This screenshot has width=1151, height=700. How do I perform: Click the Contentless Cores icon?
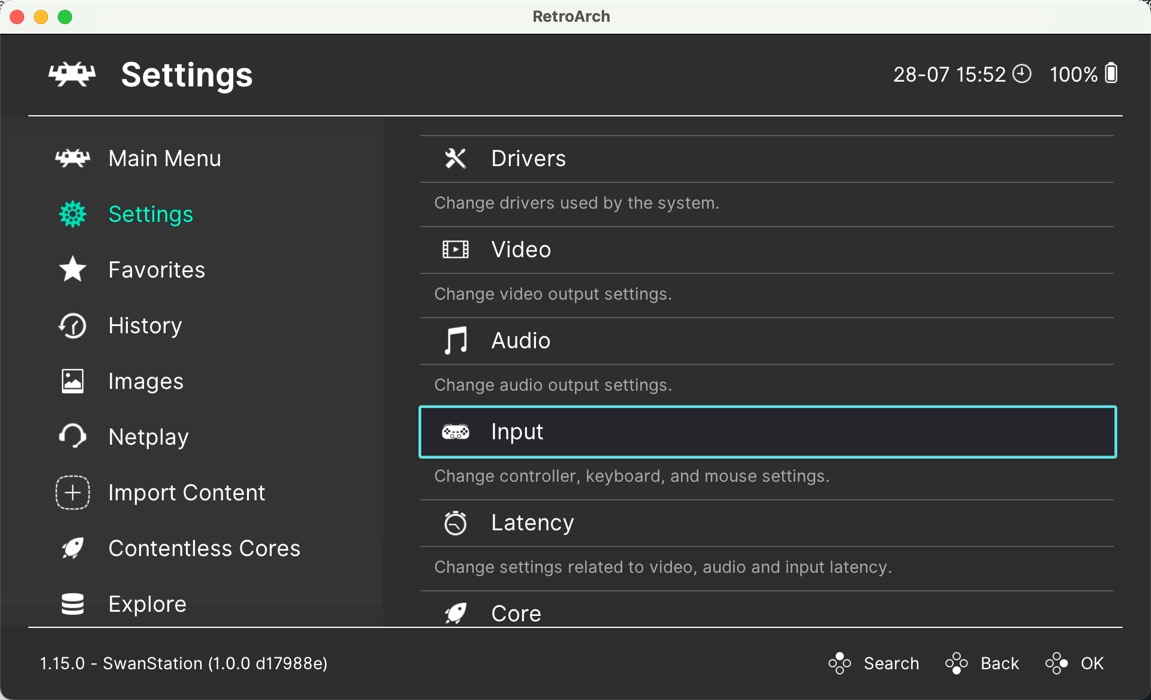click(x=72, y=548)
